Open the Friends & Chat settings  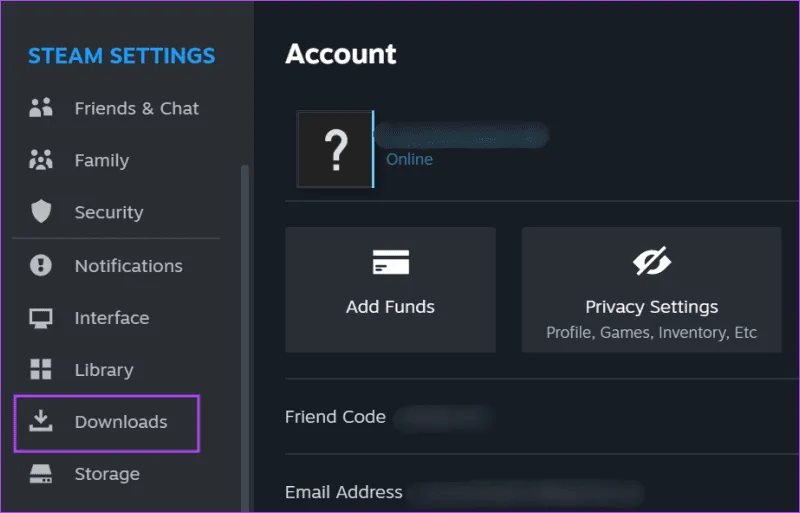point(136,108)
